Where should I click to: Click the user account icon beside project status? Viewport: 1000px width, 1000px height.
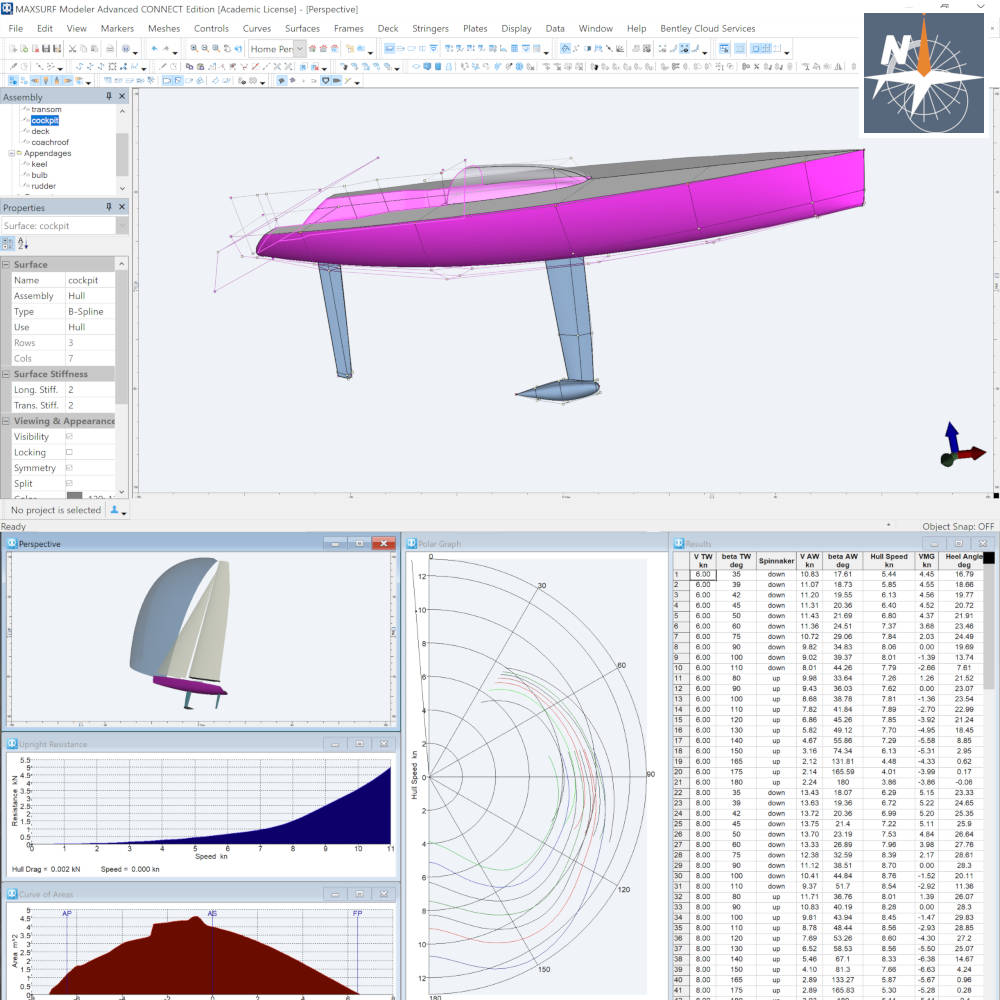(116, 510)
